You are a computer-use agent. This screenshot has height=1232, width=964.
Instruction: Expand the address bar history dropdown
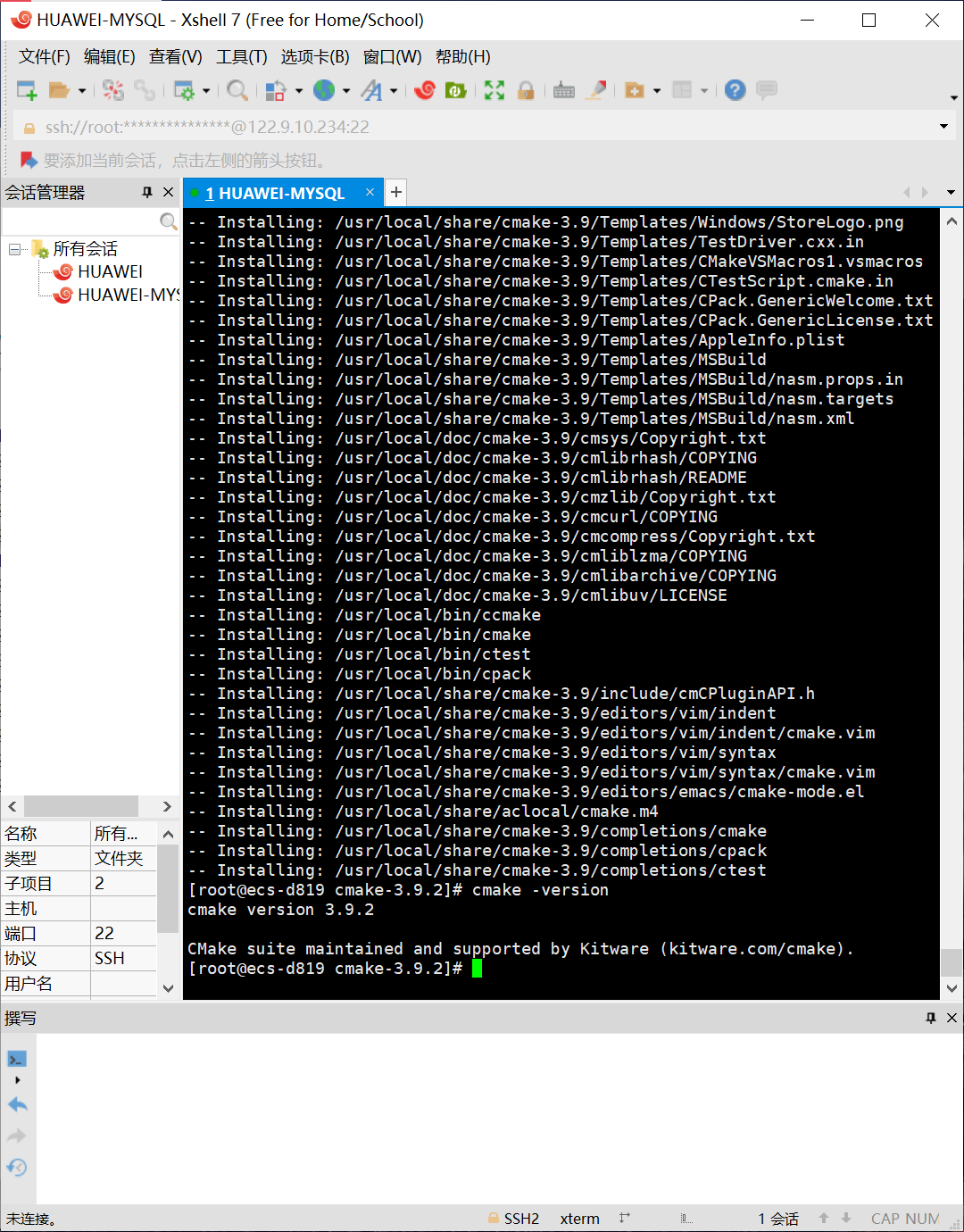(943, 127)
